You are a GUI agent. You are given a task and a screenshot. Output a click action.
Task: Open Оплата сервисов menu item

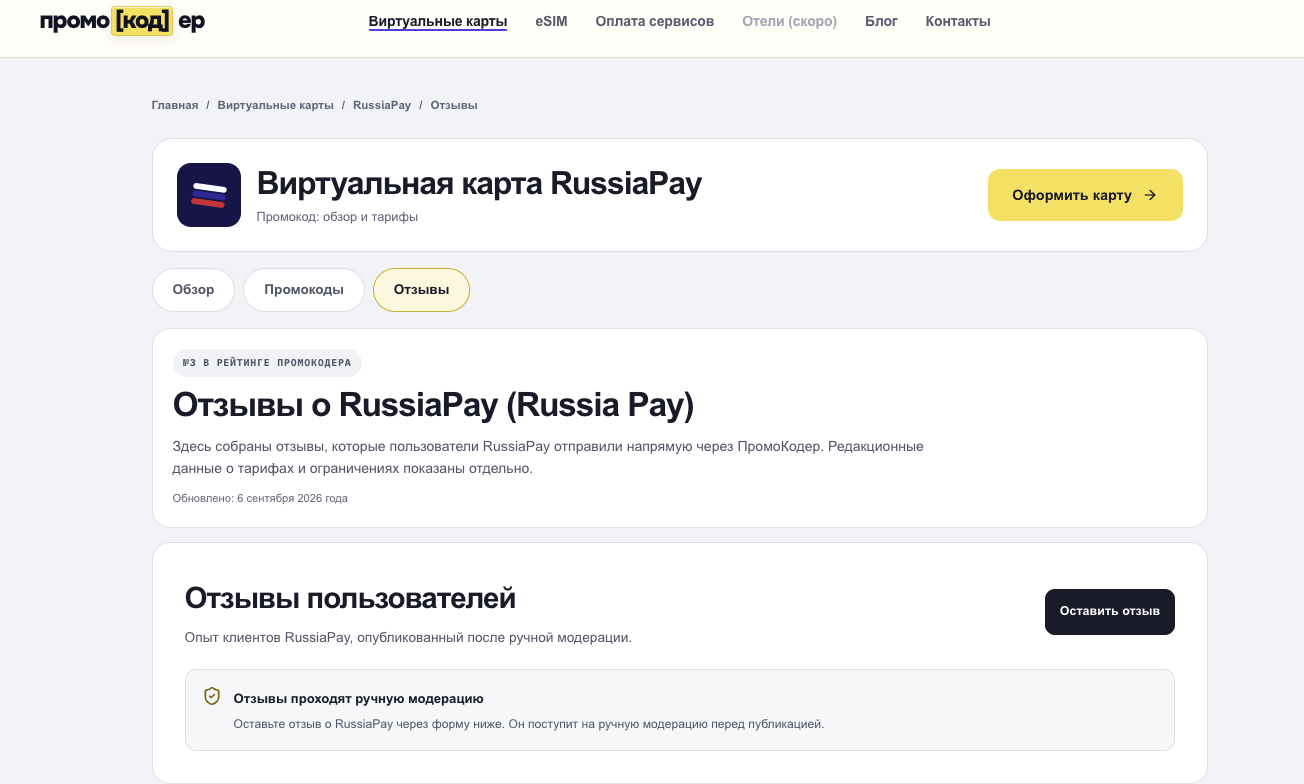[655, 21]
